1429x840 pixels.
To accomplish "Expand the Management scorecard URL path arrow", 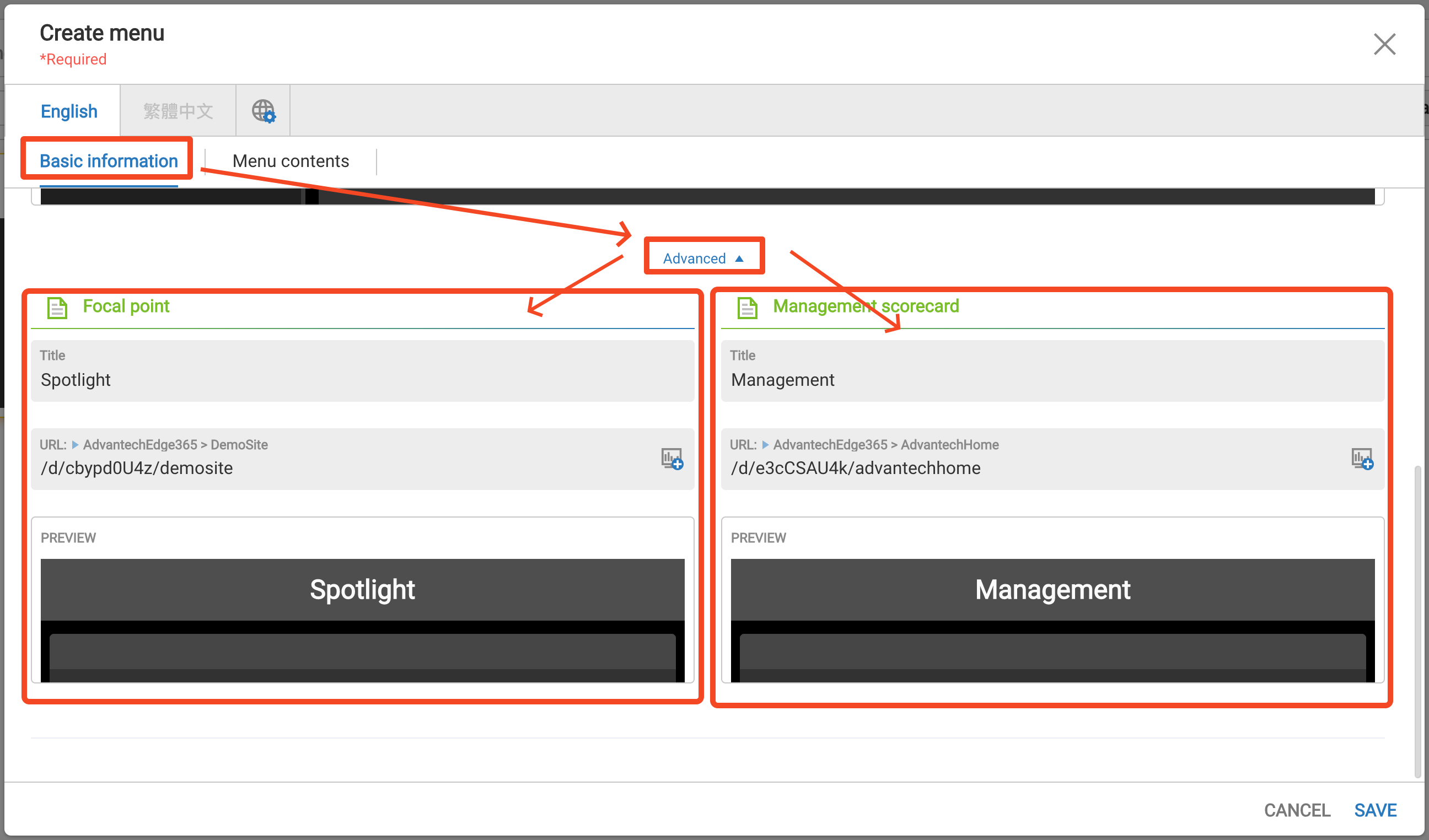I will pyautogui.click(x=765, y=445).
